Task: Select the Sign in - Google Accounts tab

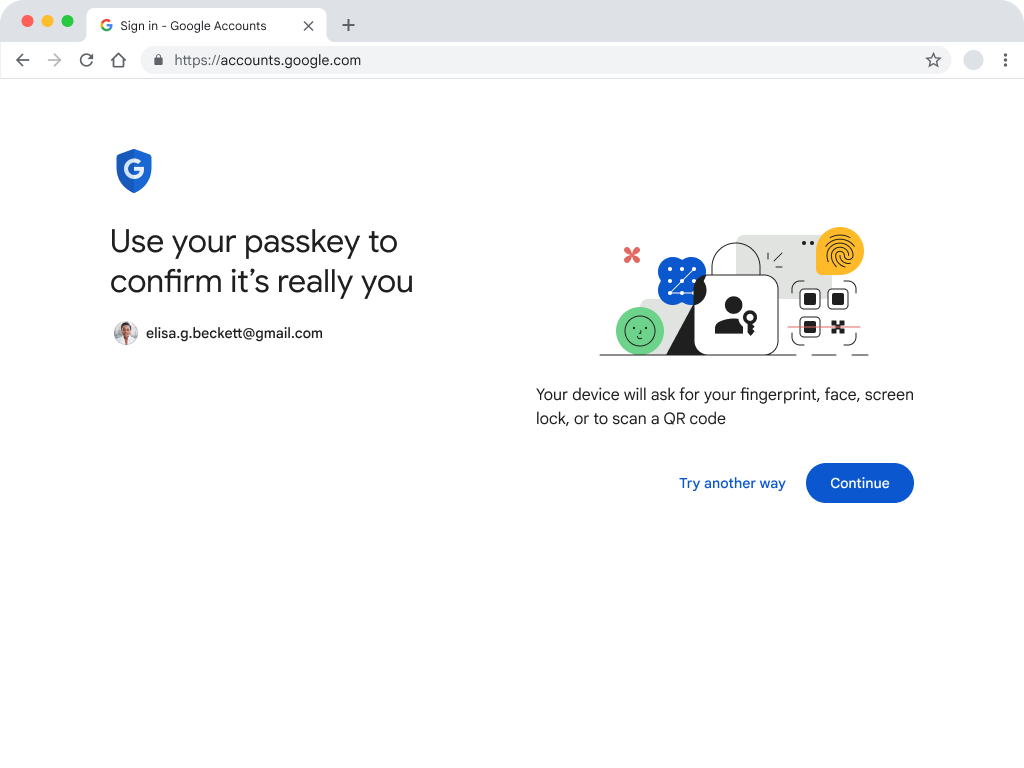Action: point(193,25)
